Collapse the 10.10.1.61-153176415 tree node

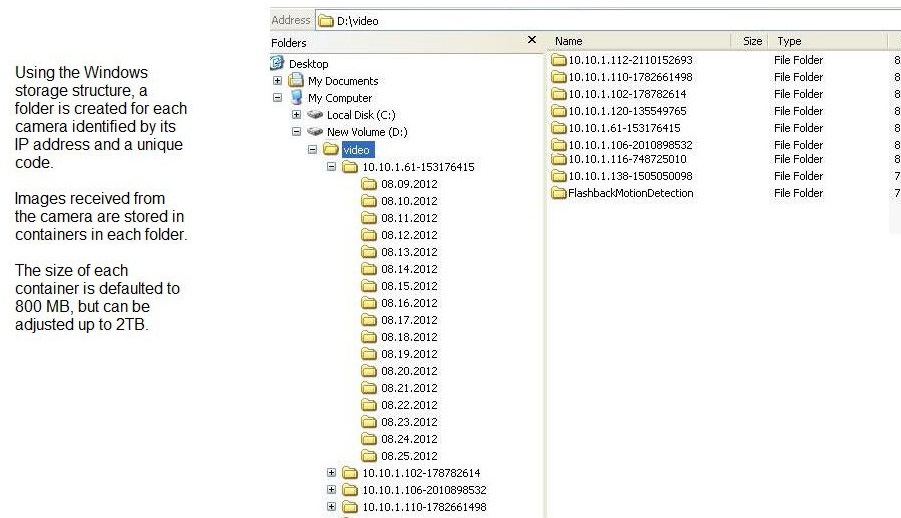click(332, 167)
